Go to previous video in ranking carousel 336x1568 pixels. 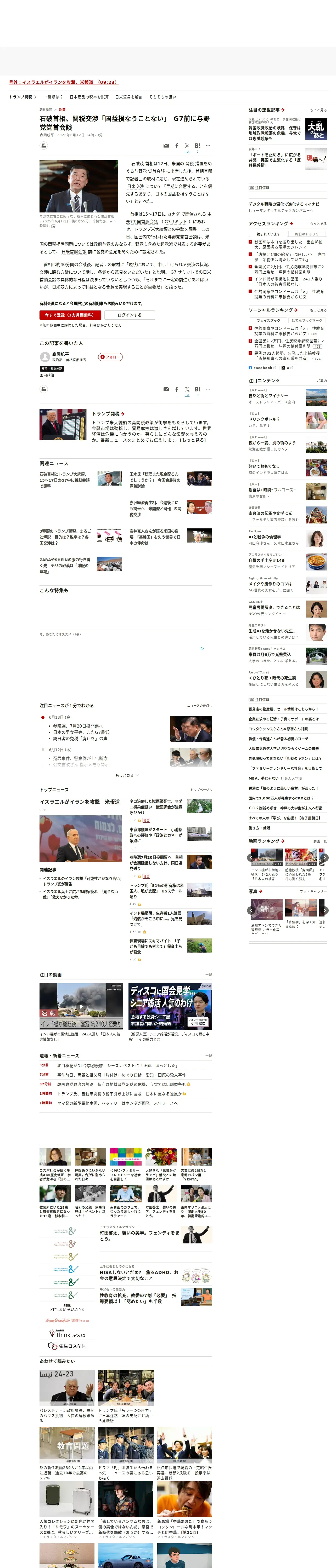point(251,857)
